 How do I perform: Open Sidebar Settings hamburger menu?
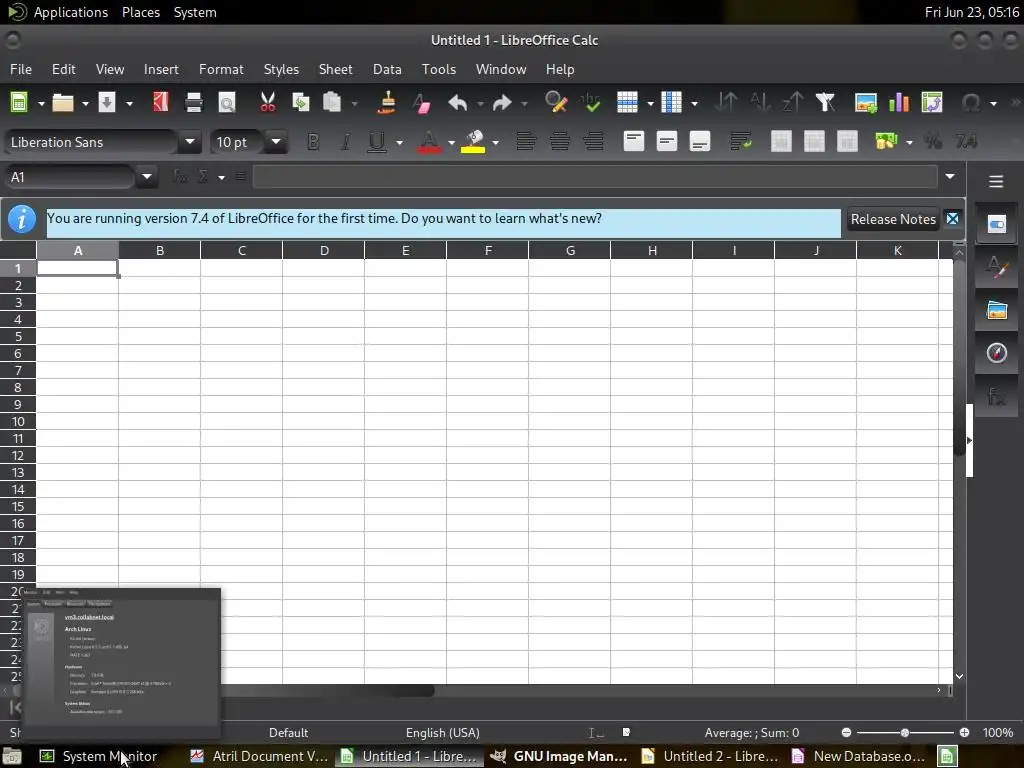click(996, 182)
